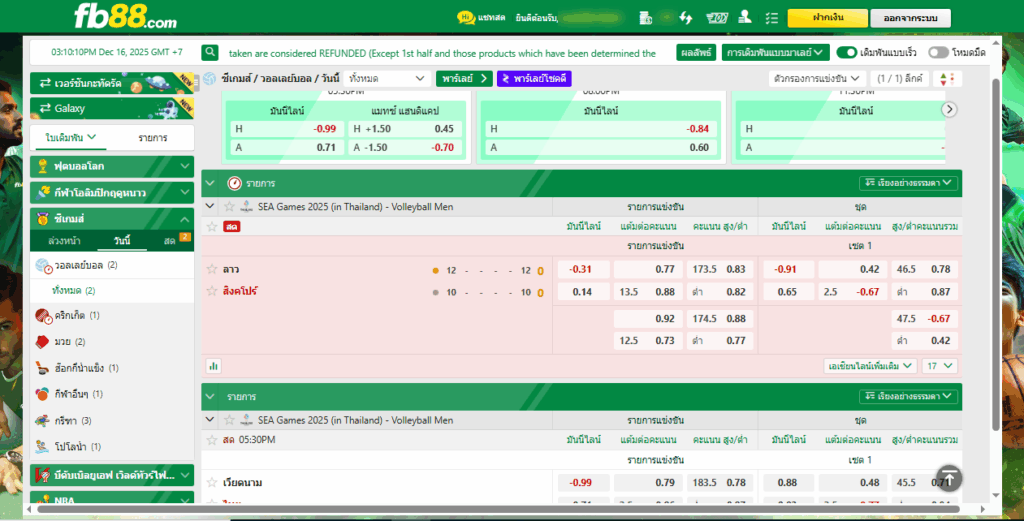Viewport: 1024px width, 521px height.
Task: Click the carousel next arrow
Action: coord(950,110)
